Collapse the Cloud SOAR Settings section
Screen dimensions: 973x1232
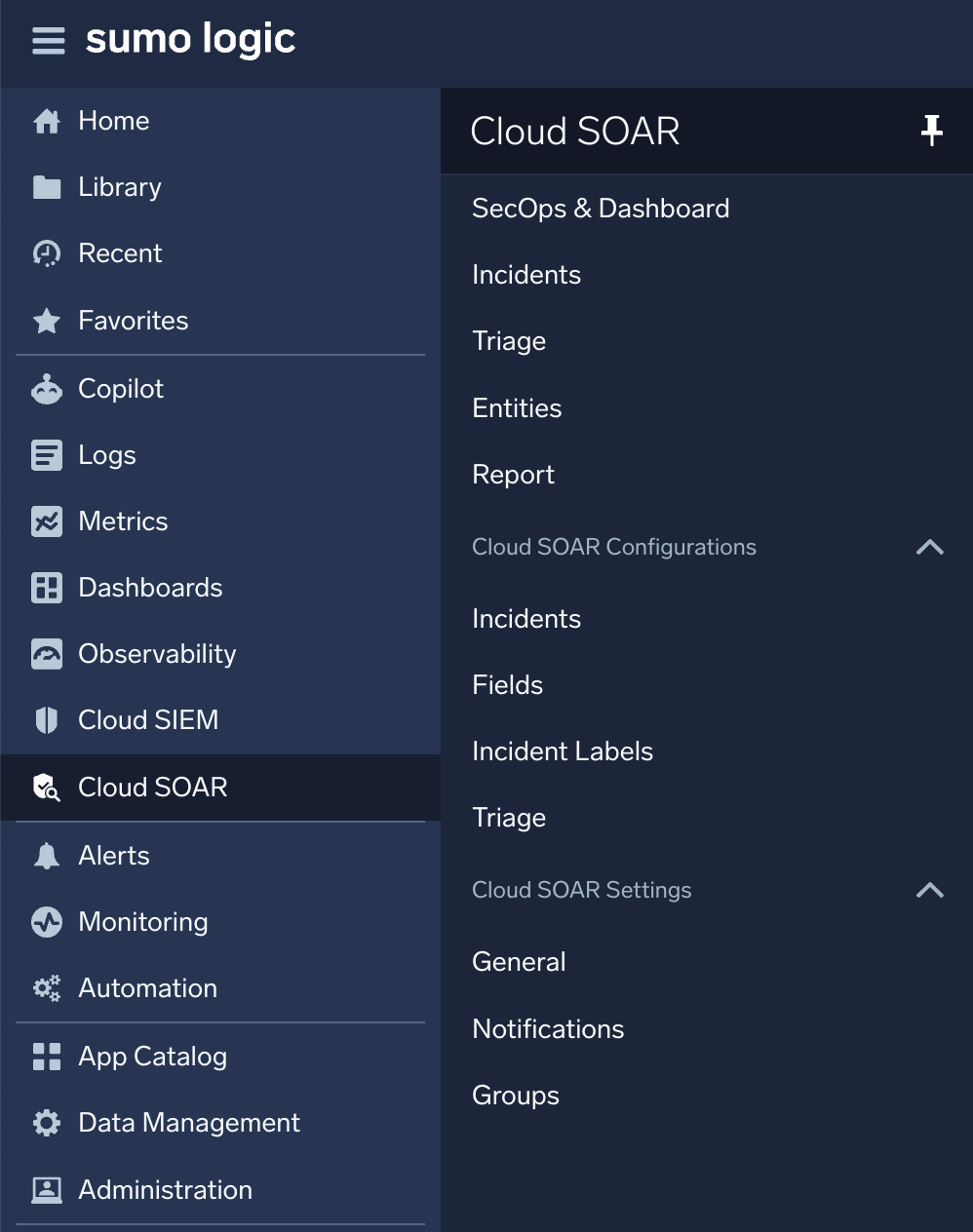pos(930,890)
